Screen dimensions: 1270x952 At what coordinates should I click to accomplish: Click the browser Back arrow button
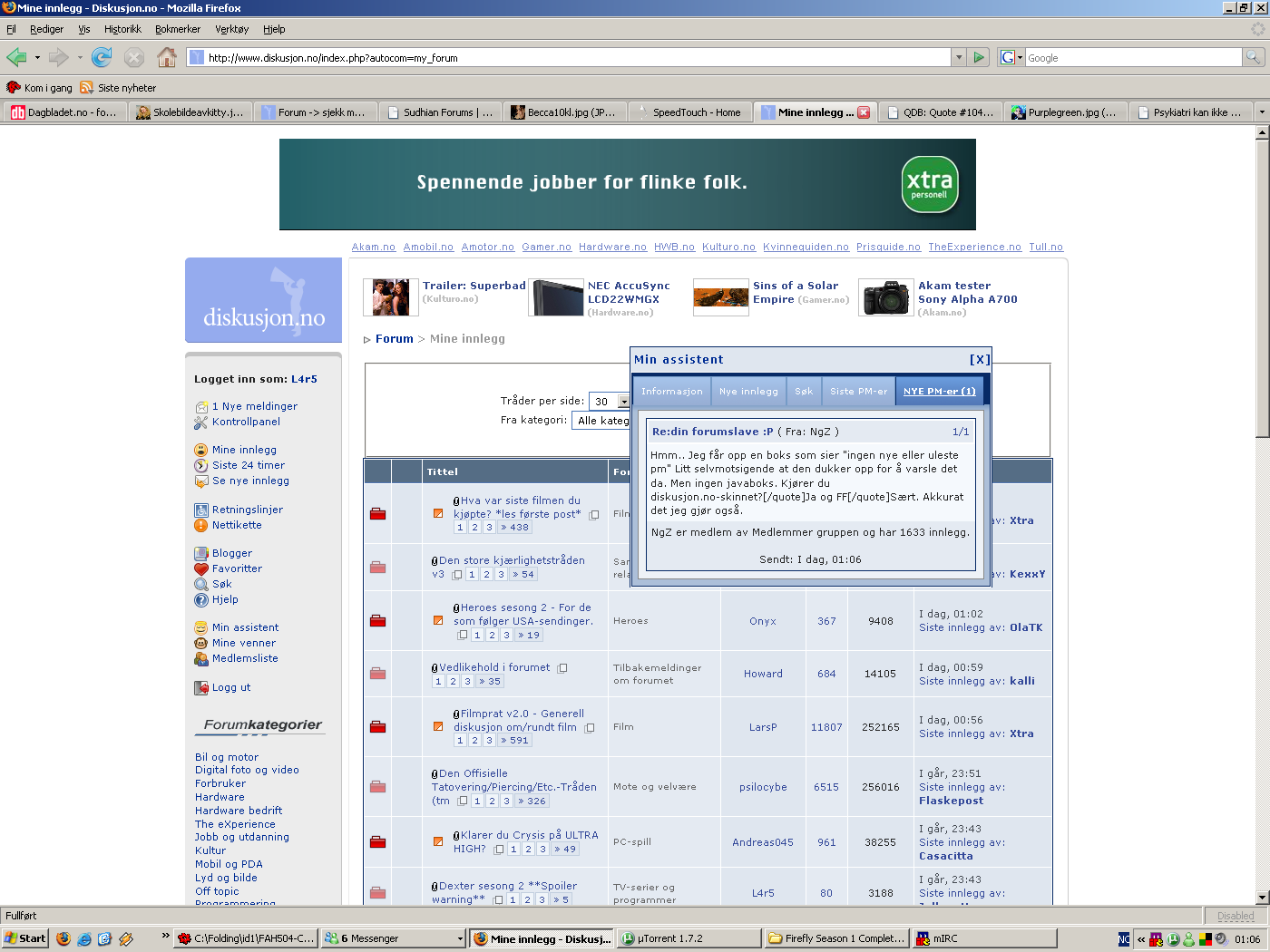pos(16,58)
